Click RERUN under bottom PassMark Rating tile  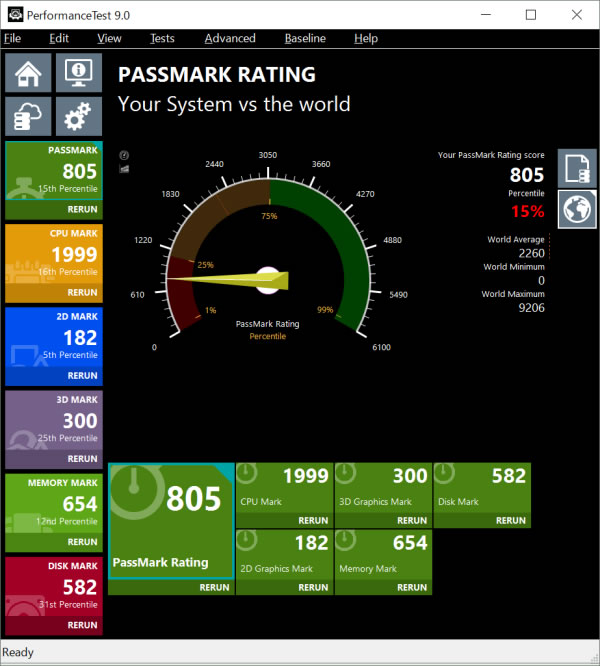point(172,587)
